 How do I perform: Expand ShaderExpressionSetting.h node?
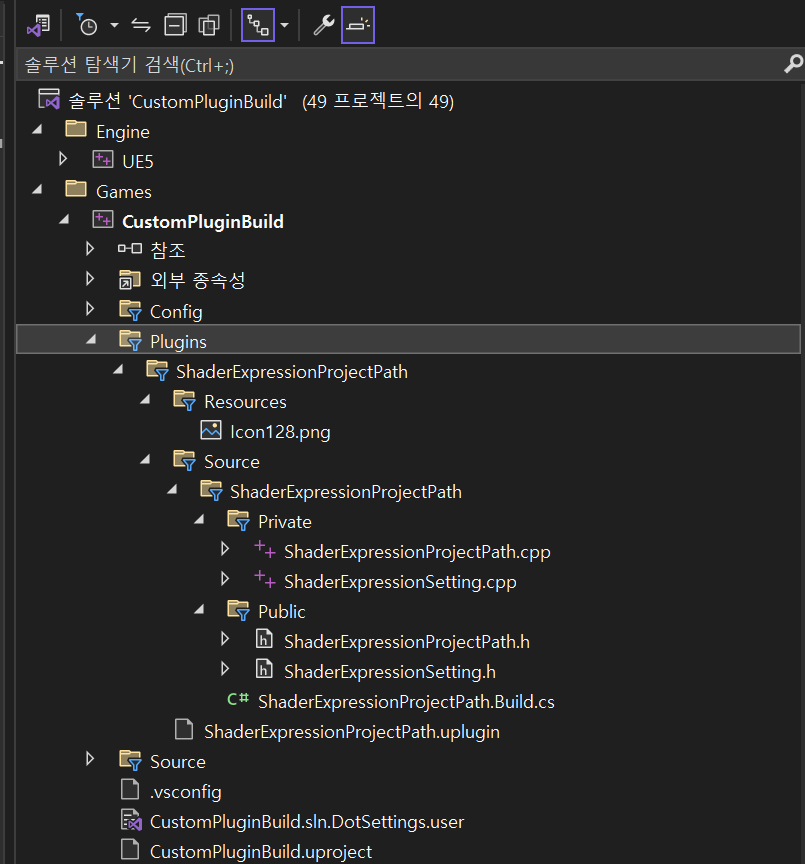[x=225, y=668]
